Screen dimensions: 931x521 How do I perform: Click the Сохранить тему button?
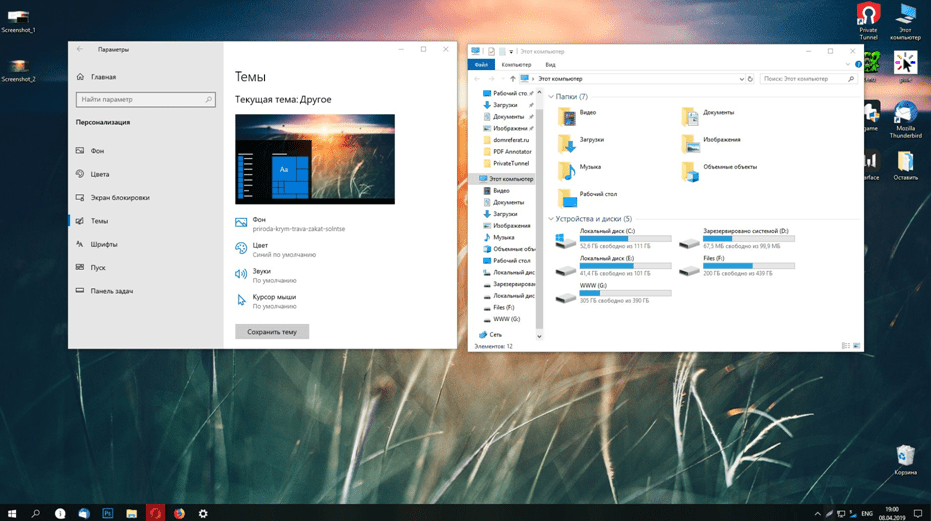point(272,332)
